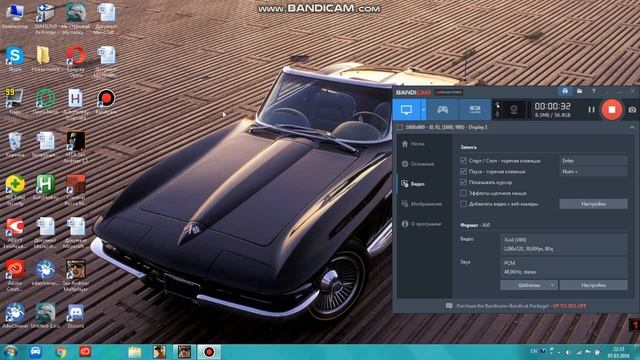Toggle show cursor checkbox
Image resolution: width=640 pixels, height=360 pixels.
(x=463, y=182)
